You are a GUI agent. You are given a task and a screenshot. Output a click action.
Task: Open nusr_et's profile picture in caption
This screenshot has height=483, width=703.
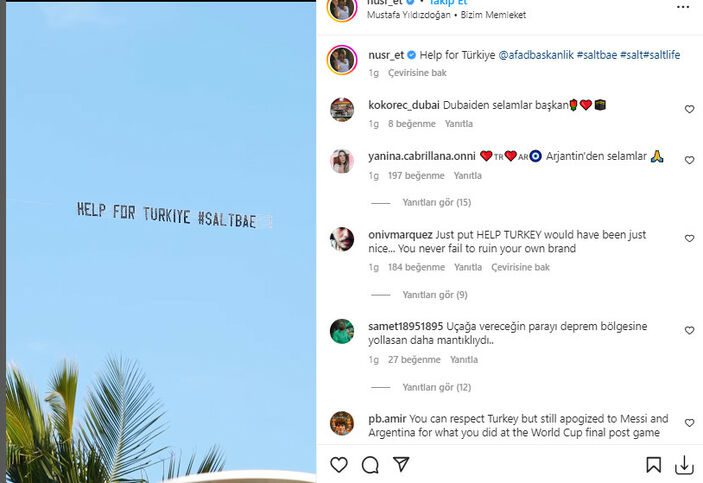(342, 60)
